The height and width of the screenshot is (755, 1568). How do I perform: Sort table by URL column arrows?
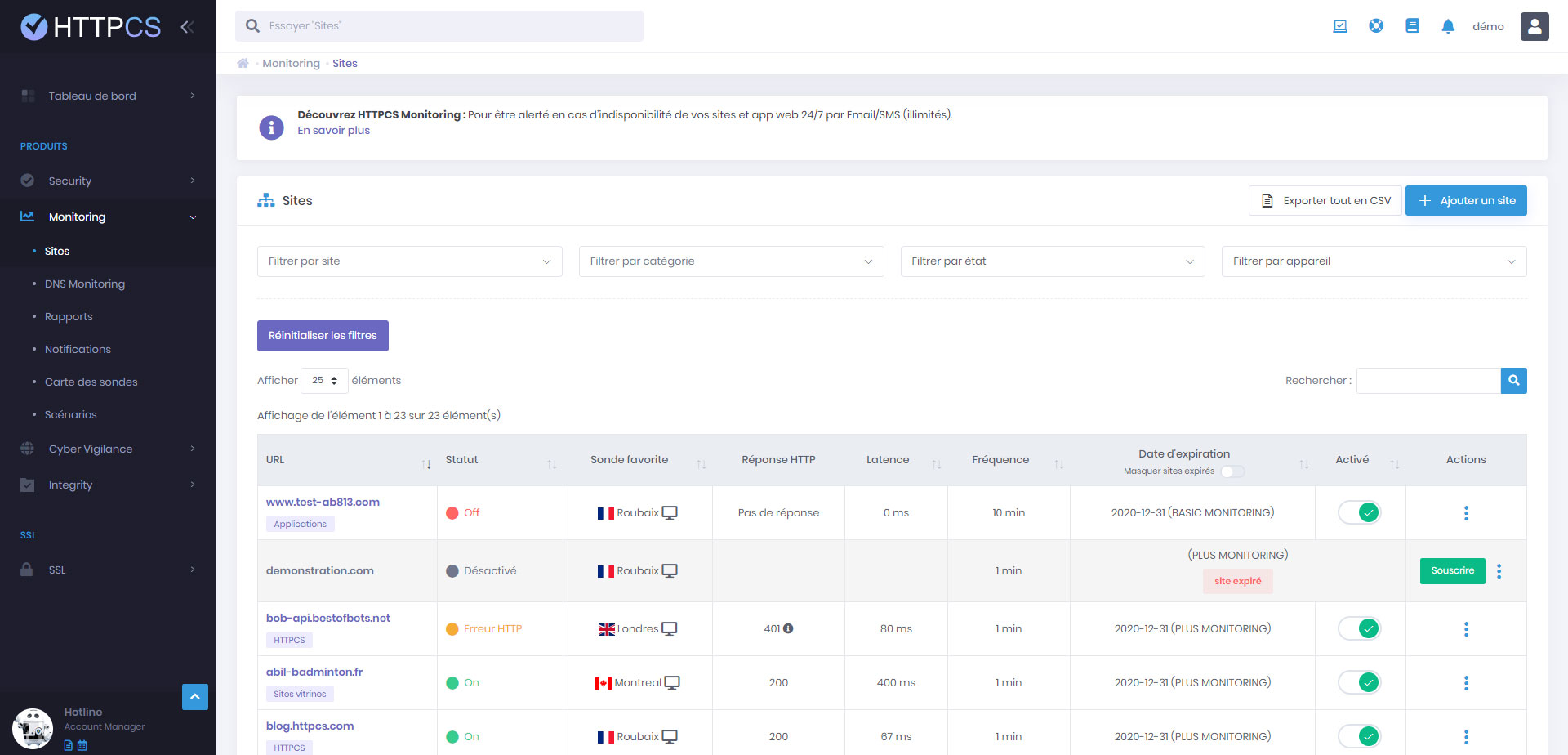426,464
